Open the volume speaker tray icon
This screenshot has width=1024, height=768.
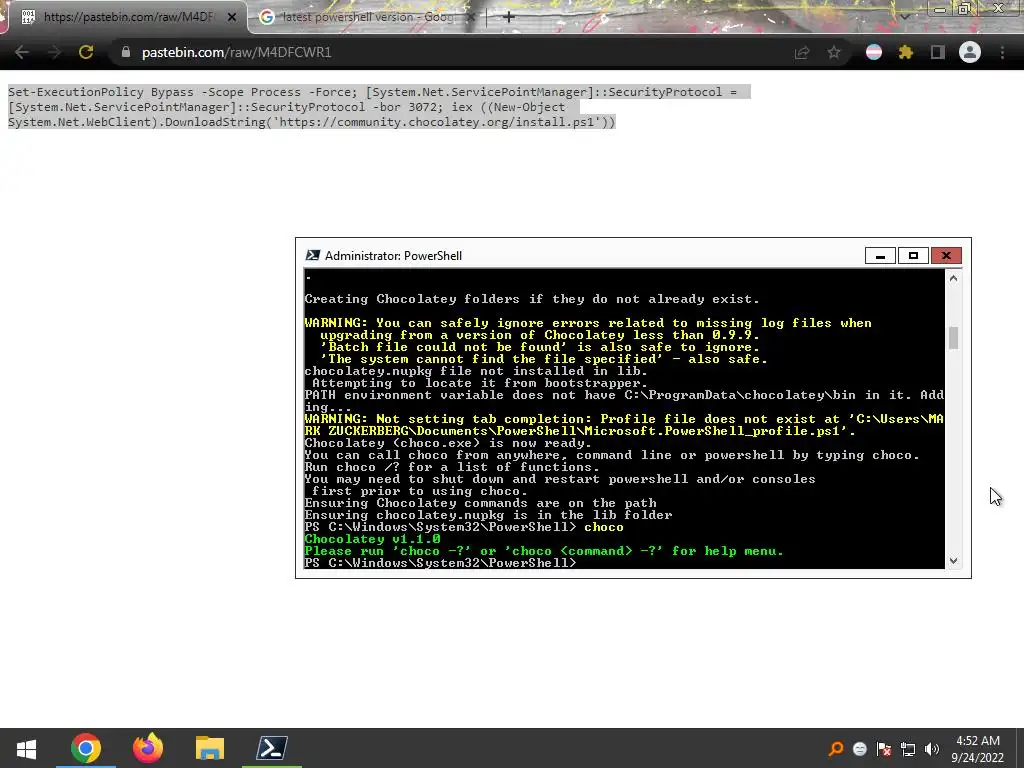[932, 749]
